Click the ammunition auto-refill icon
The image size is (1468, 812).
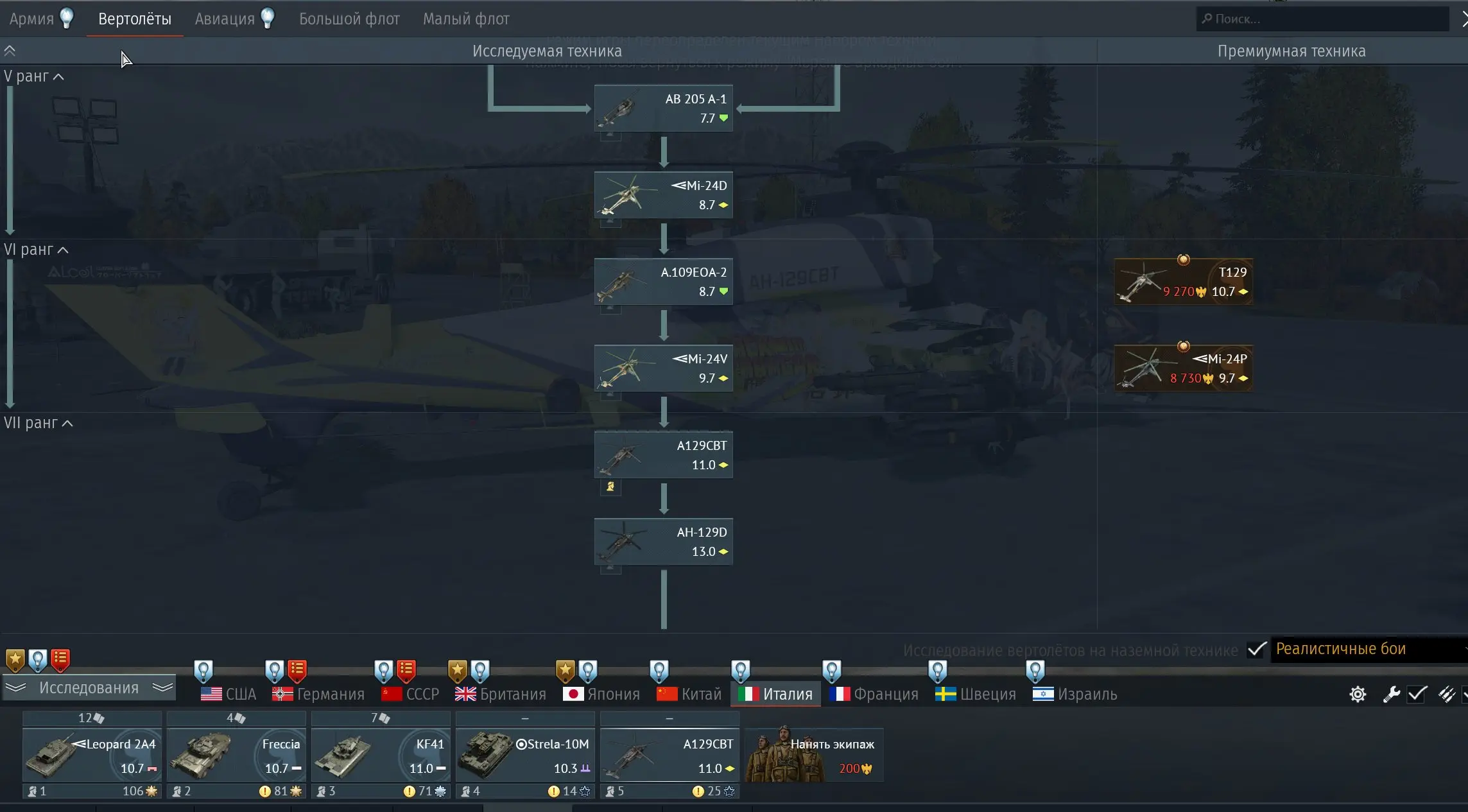click(x=1446, y=694)
